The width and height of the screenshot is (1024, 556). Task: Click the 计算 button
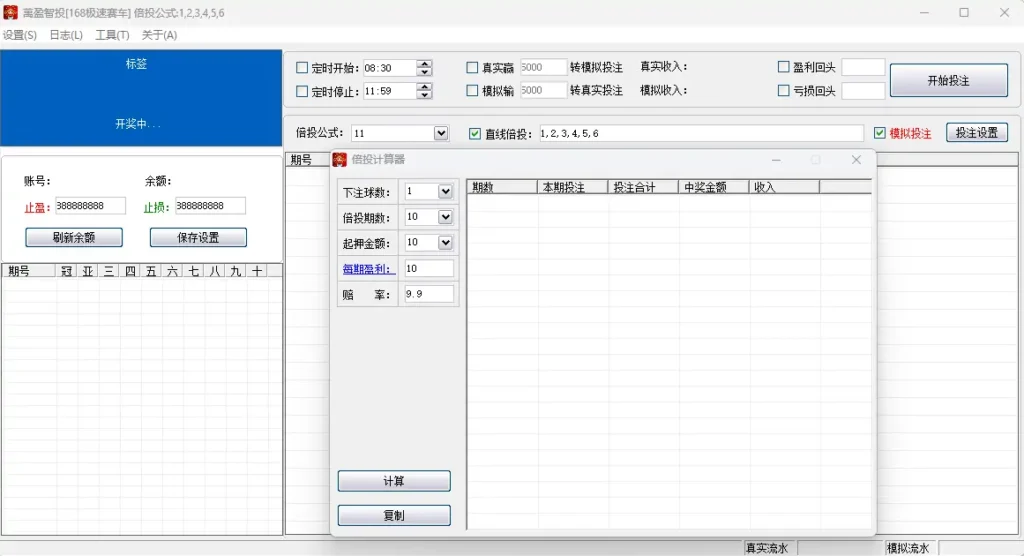point(394,481)
